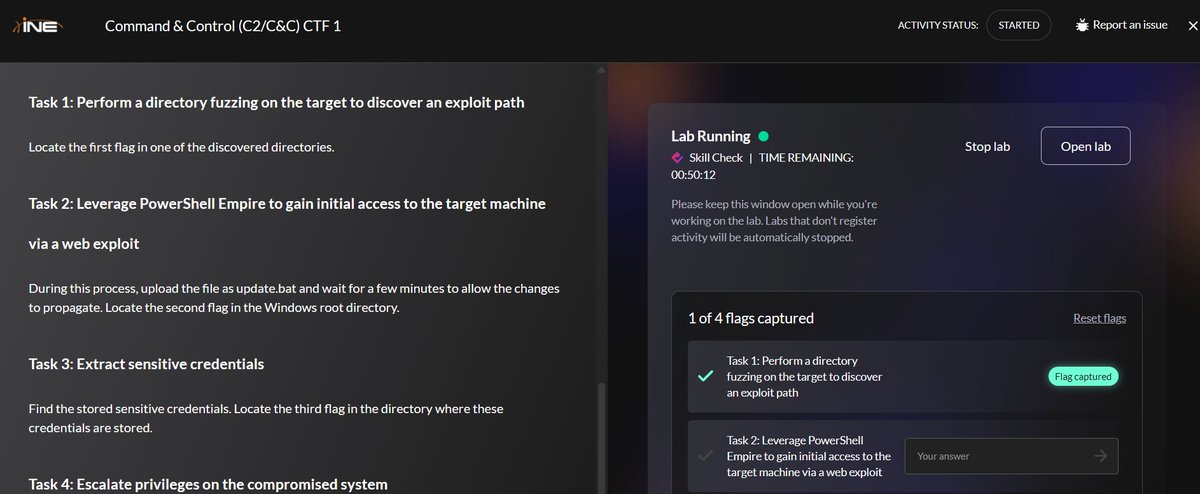Click the Skill Check badge icon
This screenshot has width=1200, height=494.
click(677, 158)
